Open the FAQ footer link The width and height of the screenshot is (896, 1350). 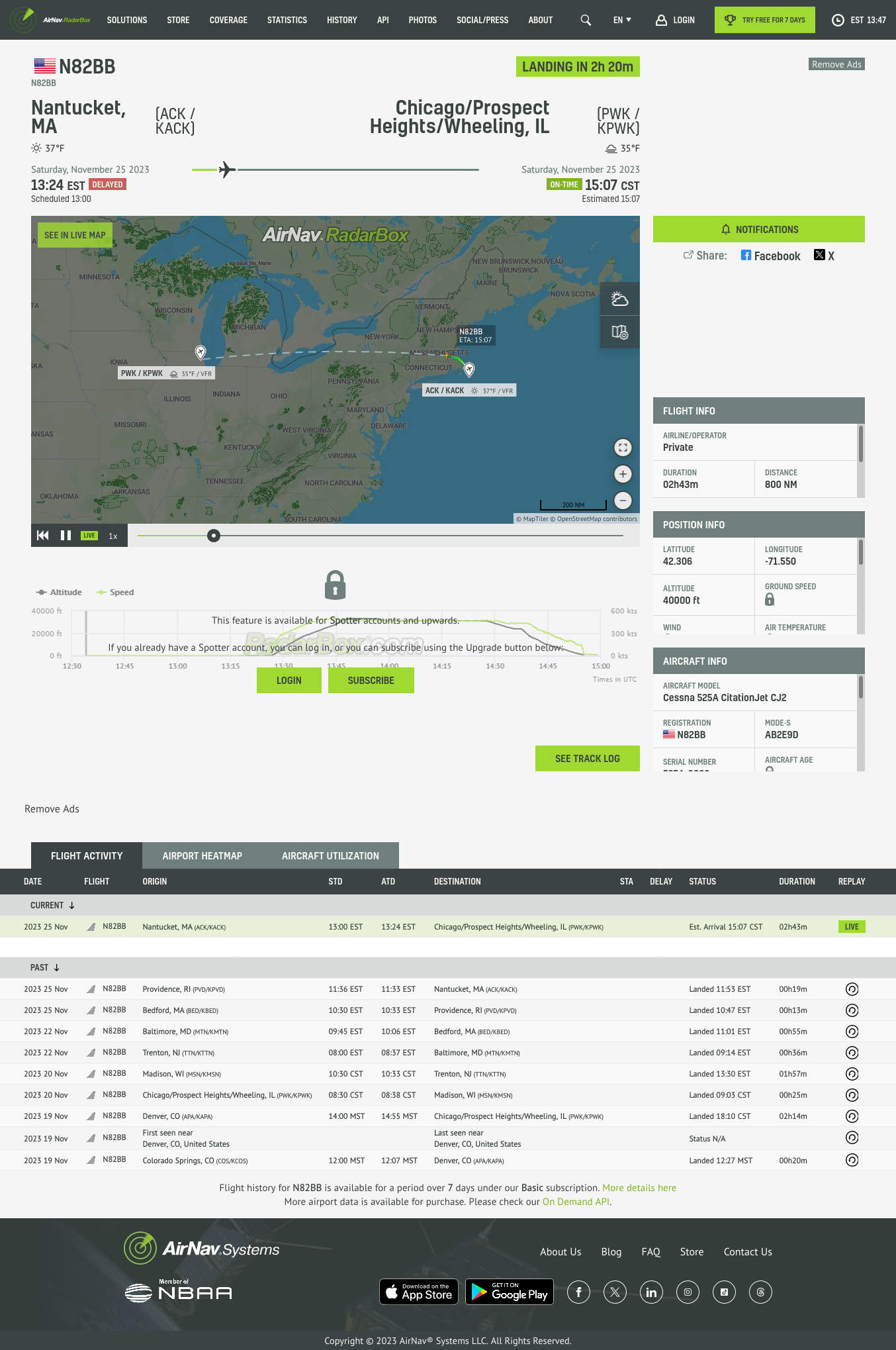click(x=650, y=1251)
